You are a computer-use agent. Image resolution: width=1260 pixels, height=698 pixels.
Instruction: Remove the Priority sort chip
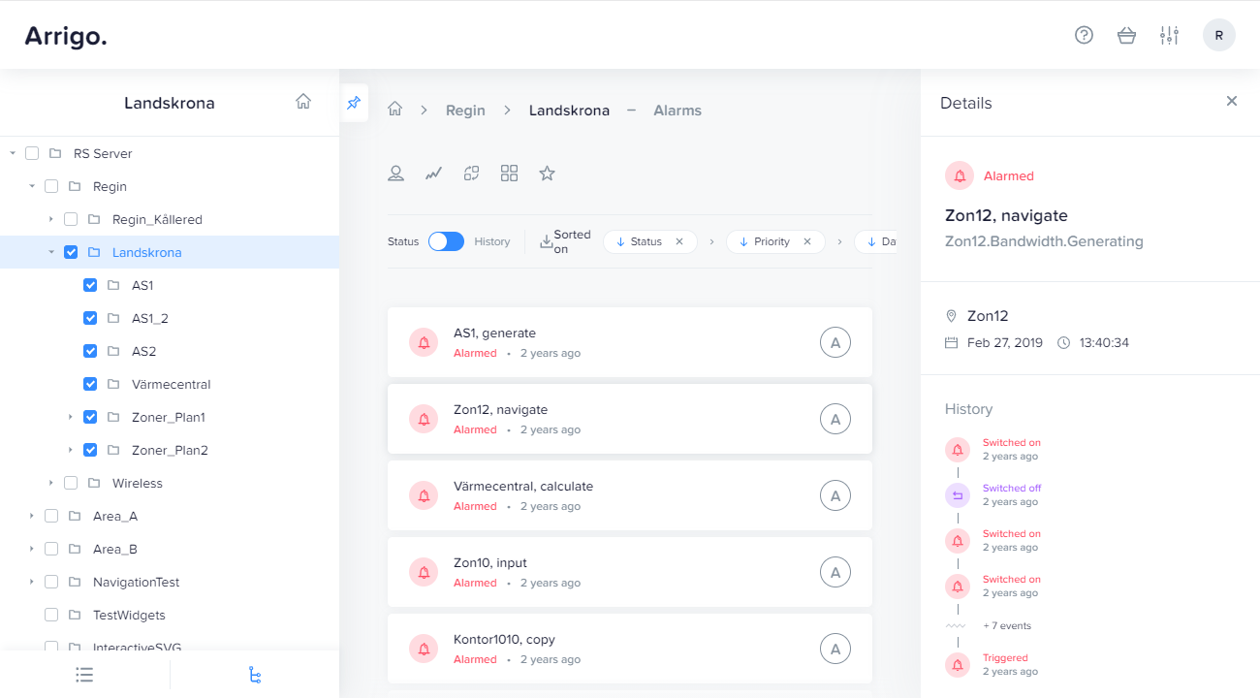(x=807, y=241)
